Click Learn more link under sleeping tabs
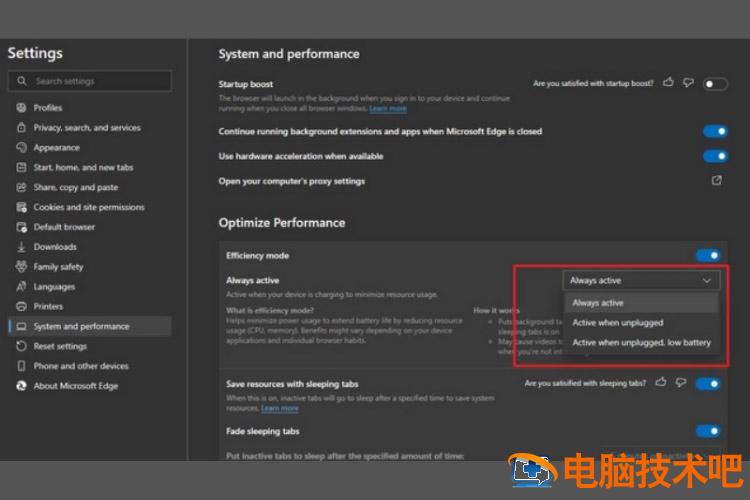 click(280, 408)
